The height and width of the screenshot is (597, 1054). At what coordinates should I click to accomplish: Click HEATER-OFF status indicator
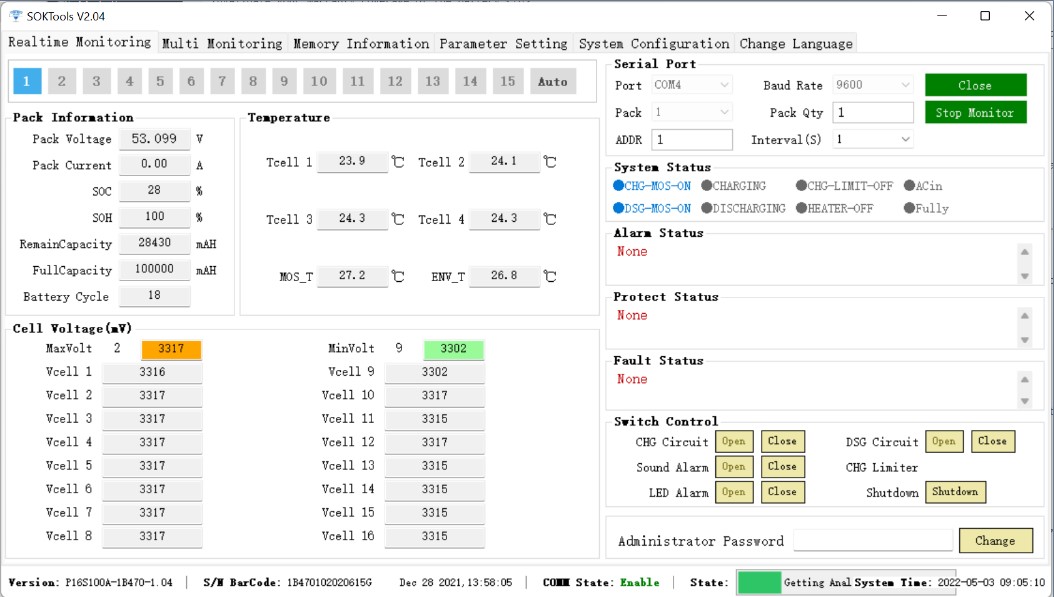click(x=834, y=208)
